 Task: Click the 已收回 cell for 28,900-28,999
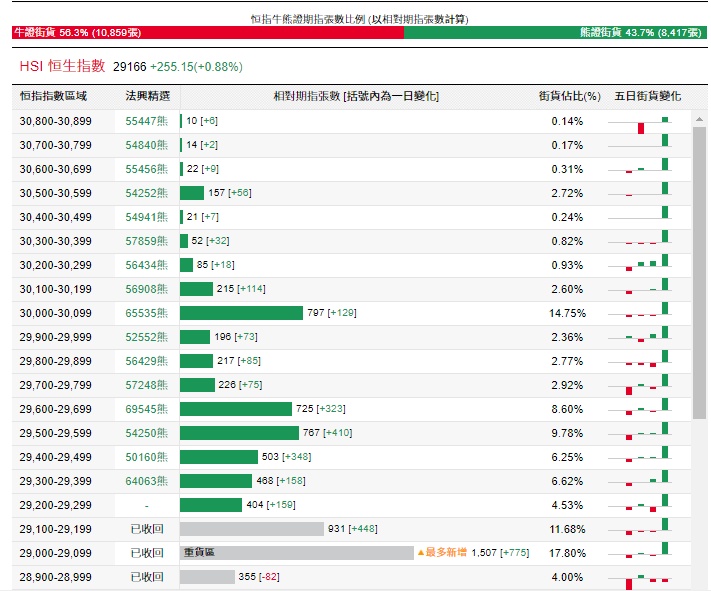pyautogui.click(x=147, y=577)
